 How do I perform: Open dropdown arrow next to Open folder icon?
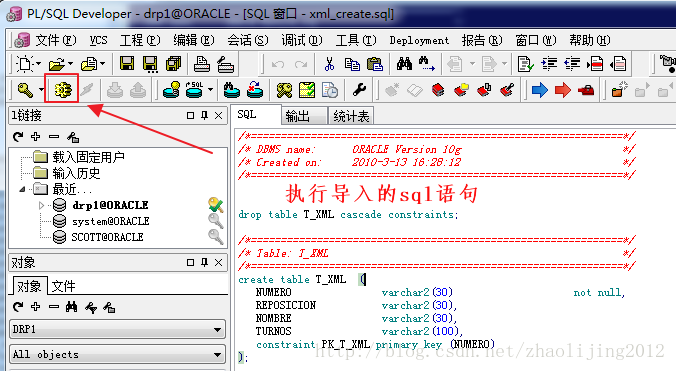point(70,64)
